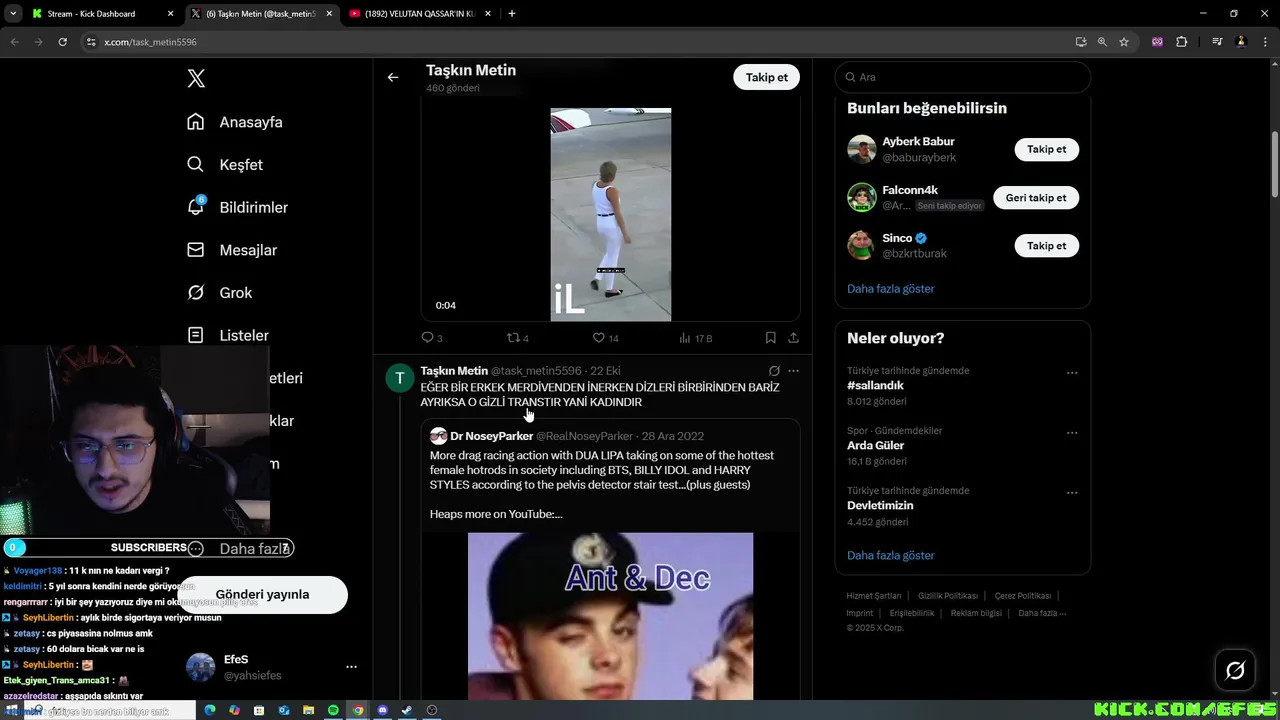Open more options on 22 Eki post
Image resolution: width=1280 pixels, height=720 pixels.
pyautogui.click(x=794, y=371)
